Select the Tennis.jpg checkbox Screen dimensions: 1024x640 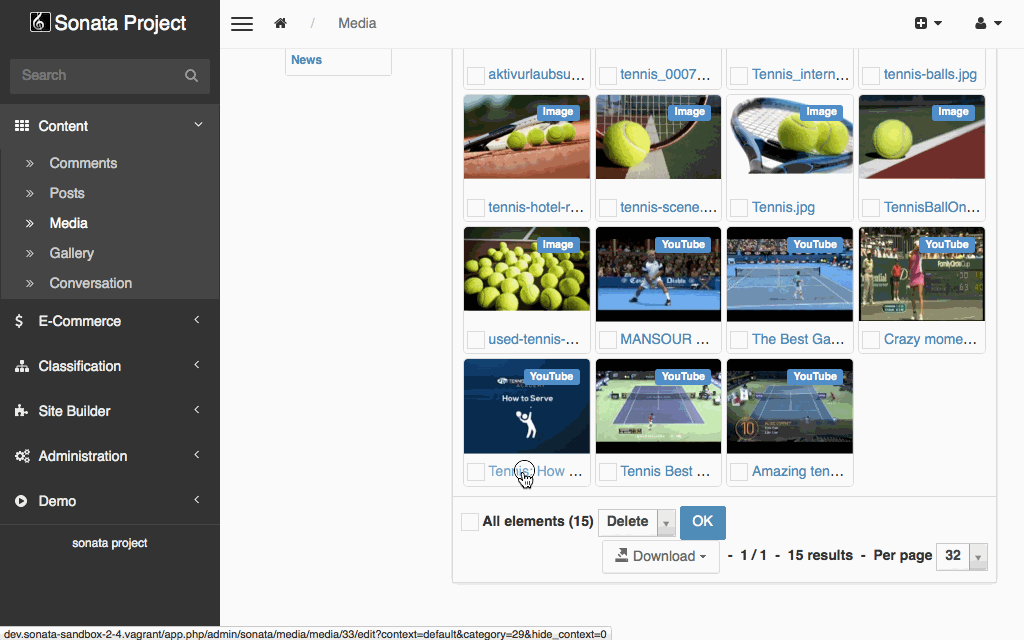739,208
